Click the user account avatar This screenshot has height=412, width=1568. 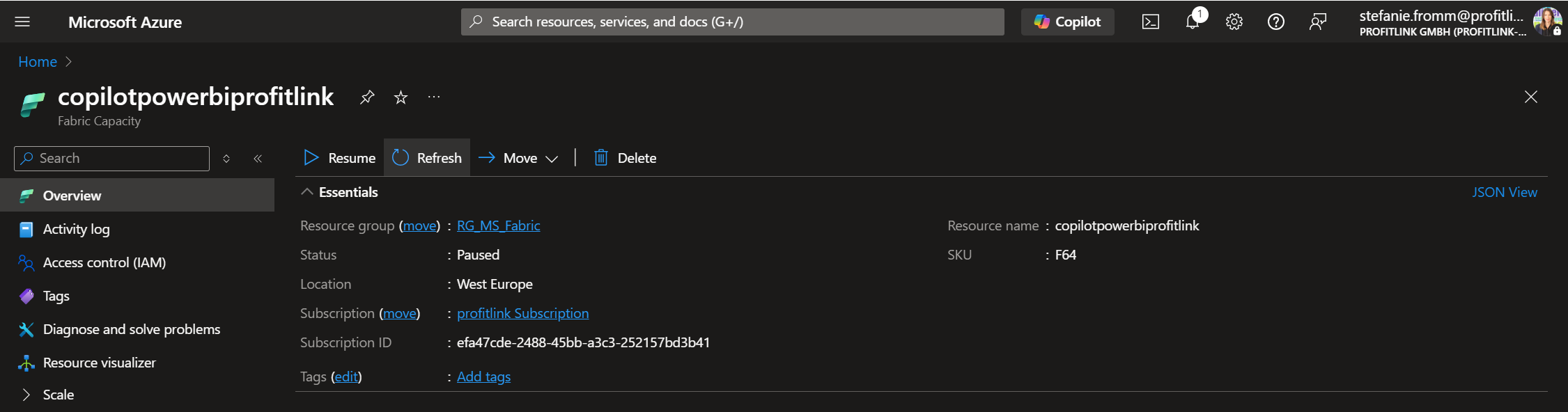coord(1547,22)
